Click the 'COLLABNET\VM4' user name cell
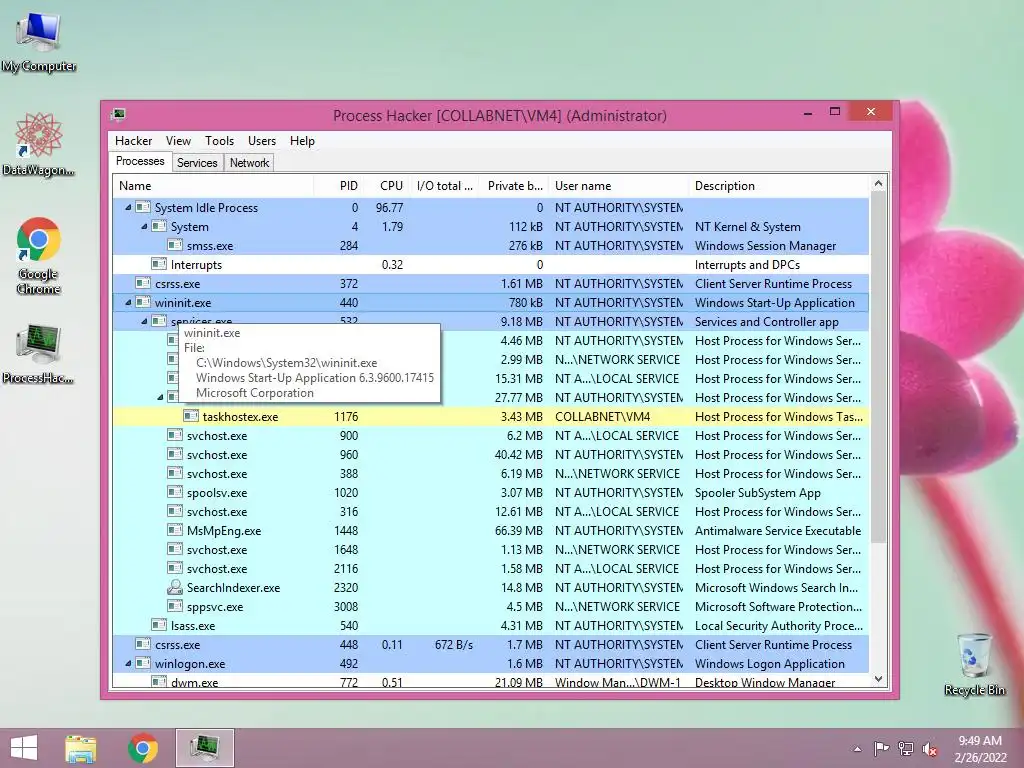This screenshot has width=1024, height=768. pos(602,416)
